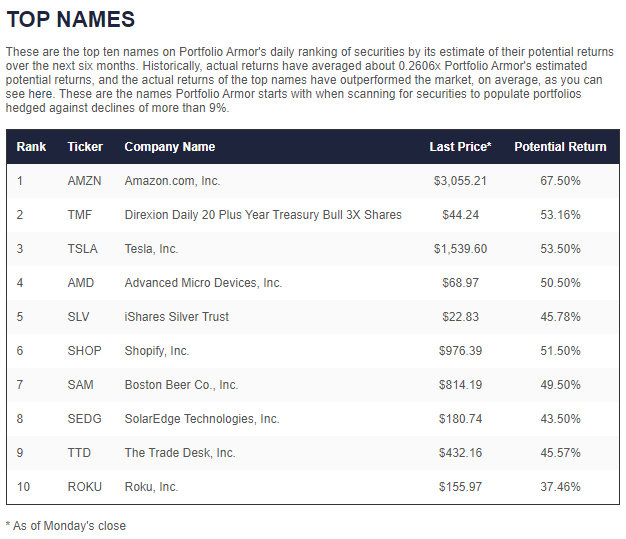Click the Company Name column header
Screen dimensions: 626x539
tap(169, 147)
